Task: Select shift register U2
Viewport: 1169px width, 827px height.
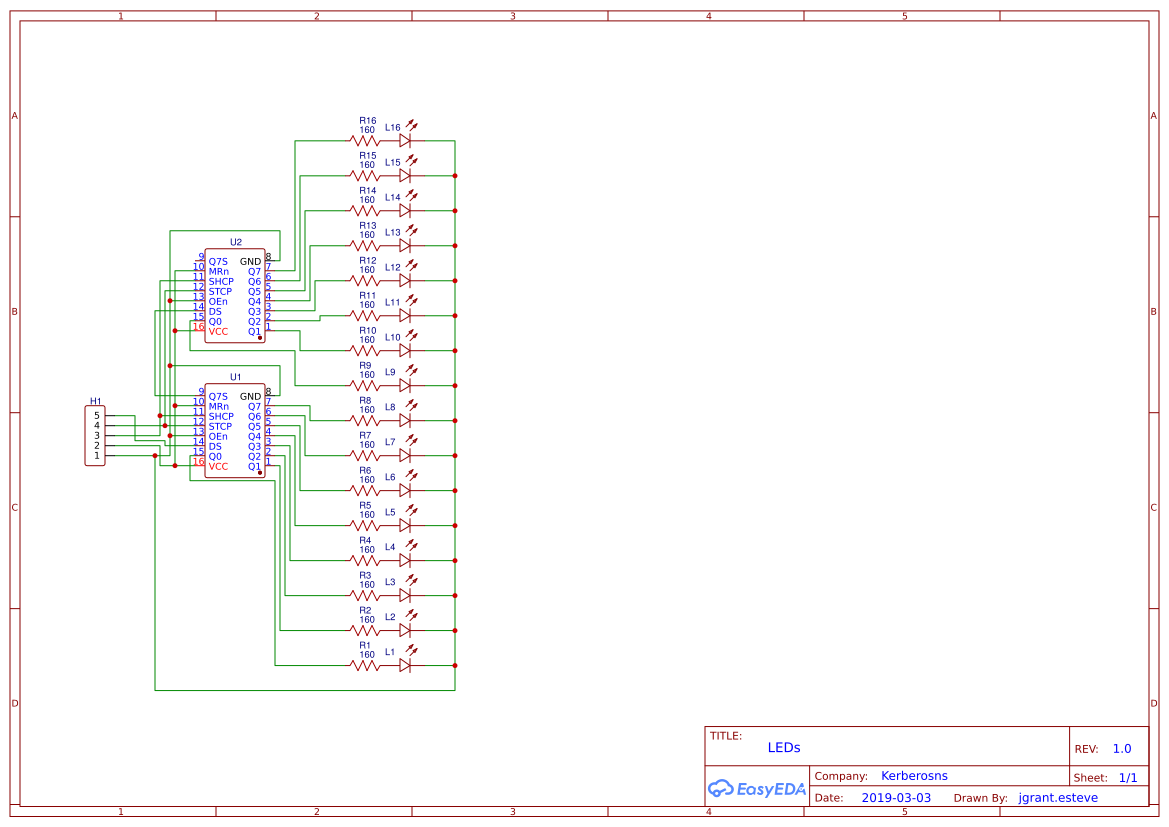Action: tap(235, 295)
